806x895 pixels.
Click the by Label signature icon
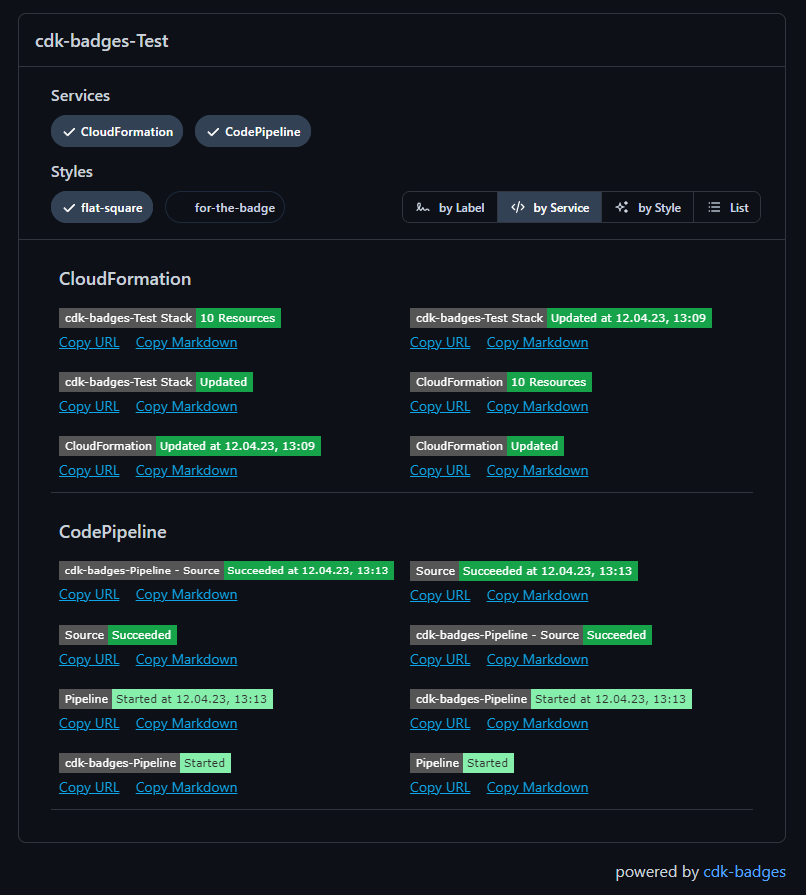tap(422, 207)
